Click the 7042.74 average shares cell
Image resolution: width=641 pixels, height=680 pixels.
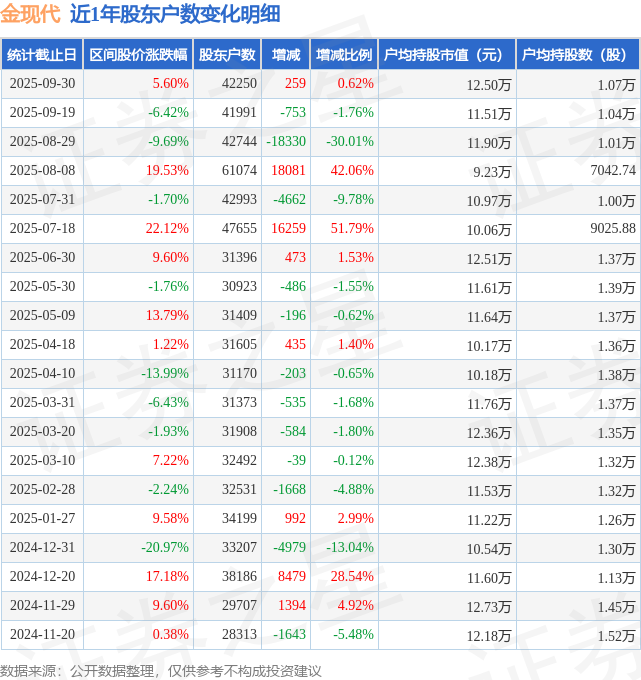pos(613,171)
